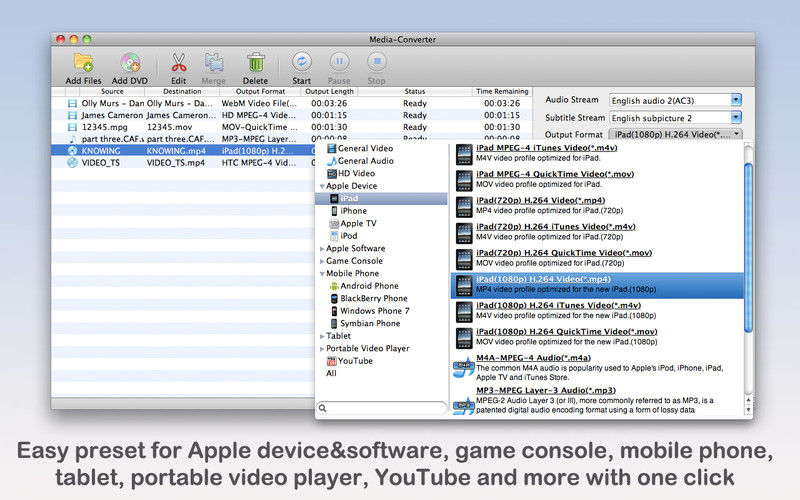Select Symbian Phone category
Screen dimensions: 800x500
coord(365,323)
